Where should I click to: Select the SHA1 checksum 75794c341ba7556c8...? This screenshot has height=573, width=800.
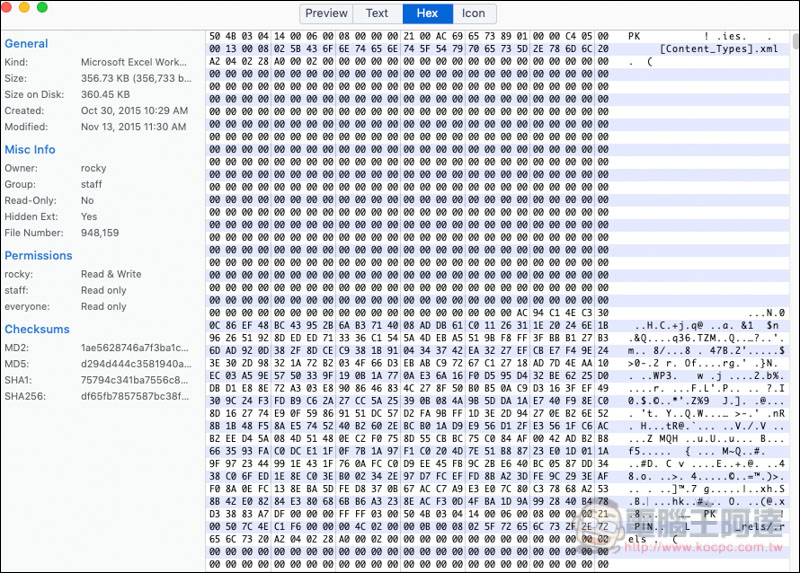coord(135,380)
